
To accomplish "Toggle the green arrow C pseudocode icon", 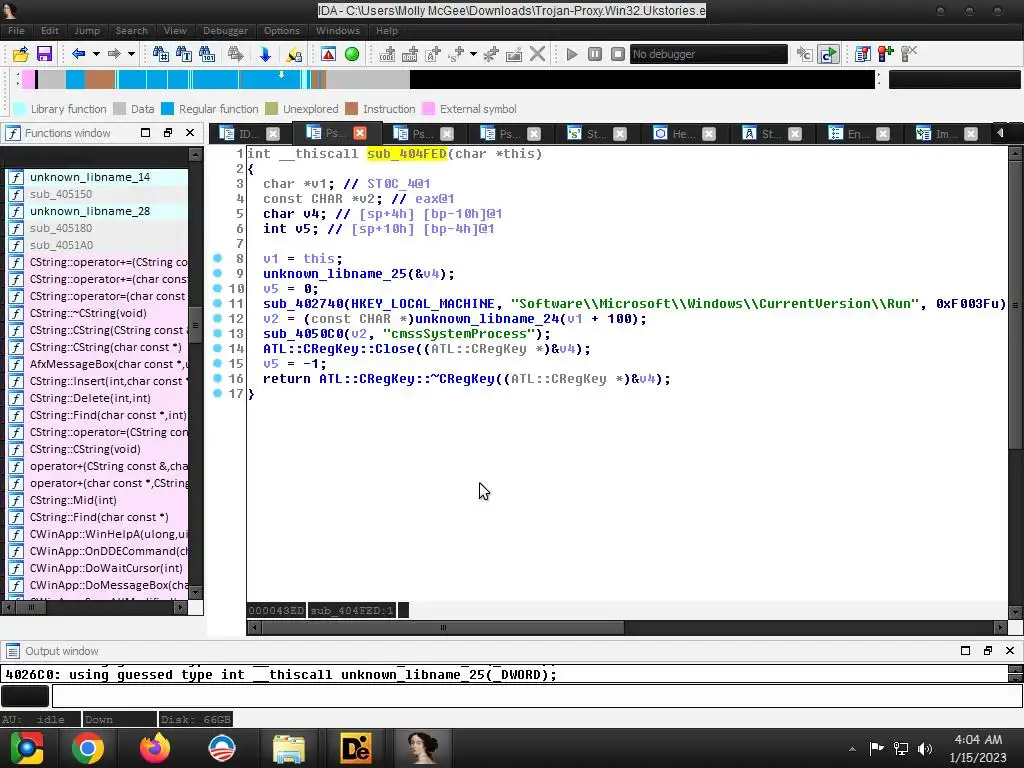I will [x=828, y=54].
